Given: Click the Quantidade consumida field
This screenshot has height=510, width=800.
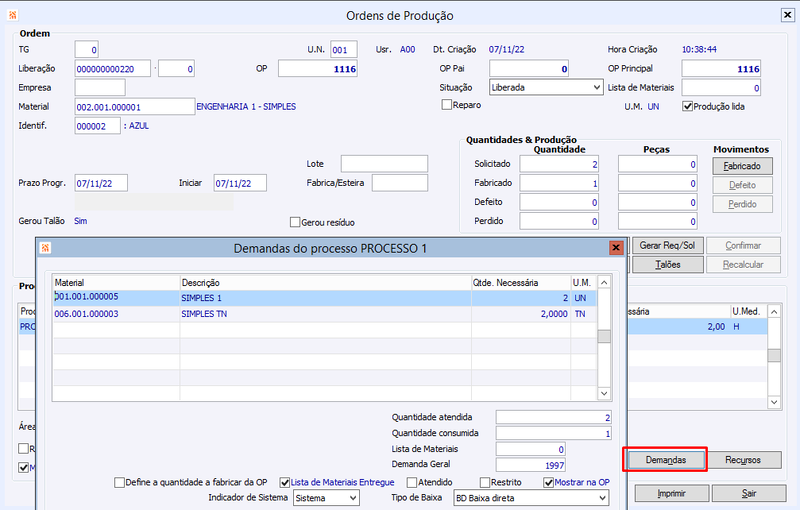Looking at the screenshot, I should point(554,433).
